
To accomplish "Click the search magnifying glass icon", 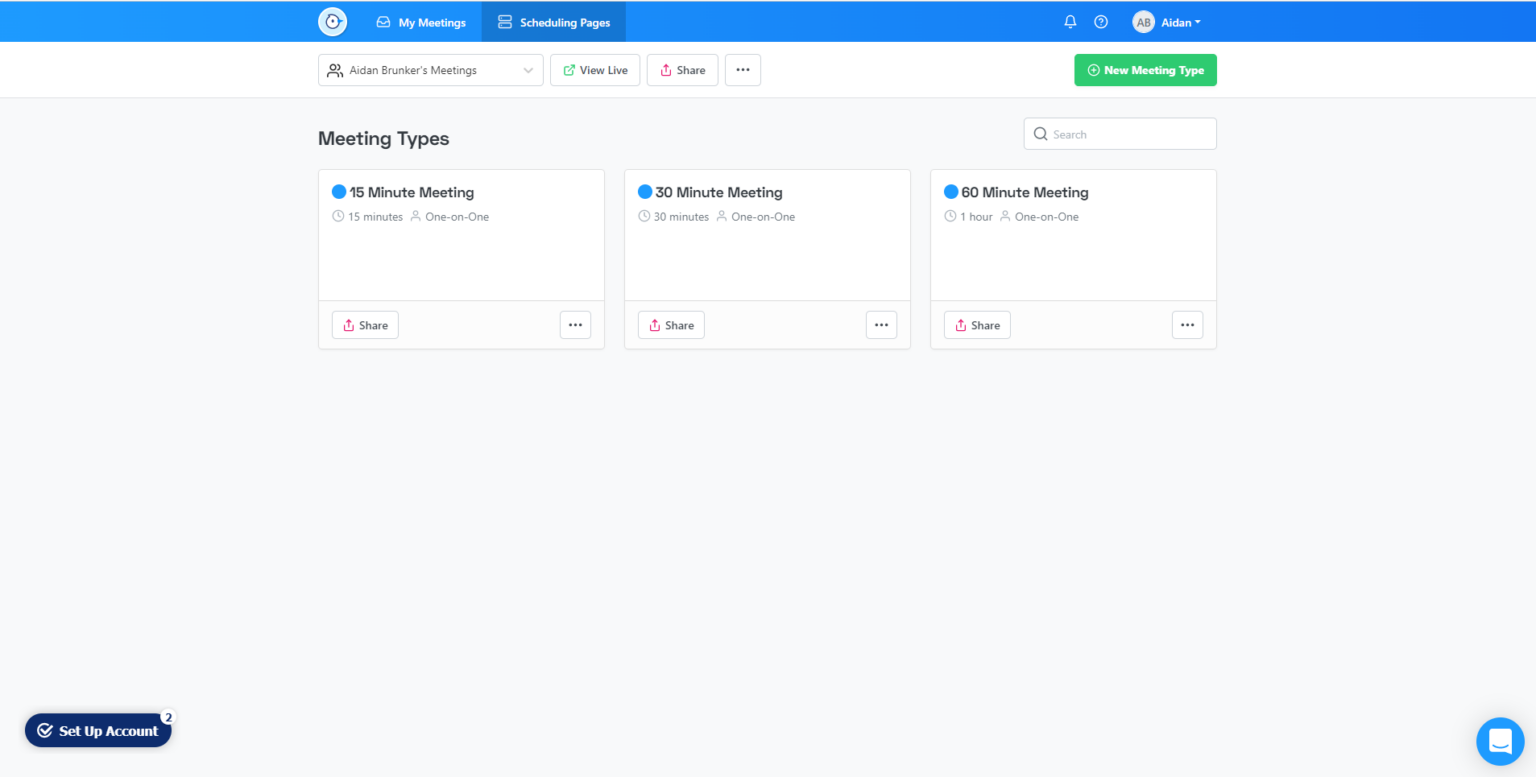I will [1040, 133].
